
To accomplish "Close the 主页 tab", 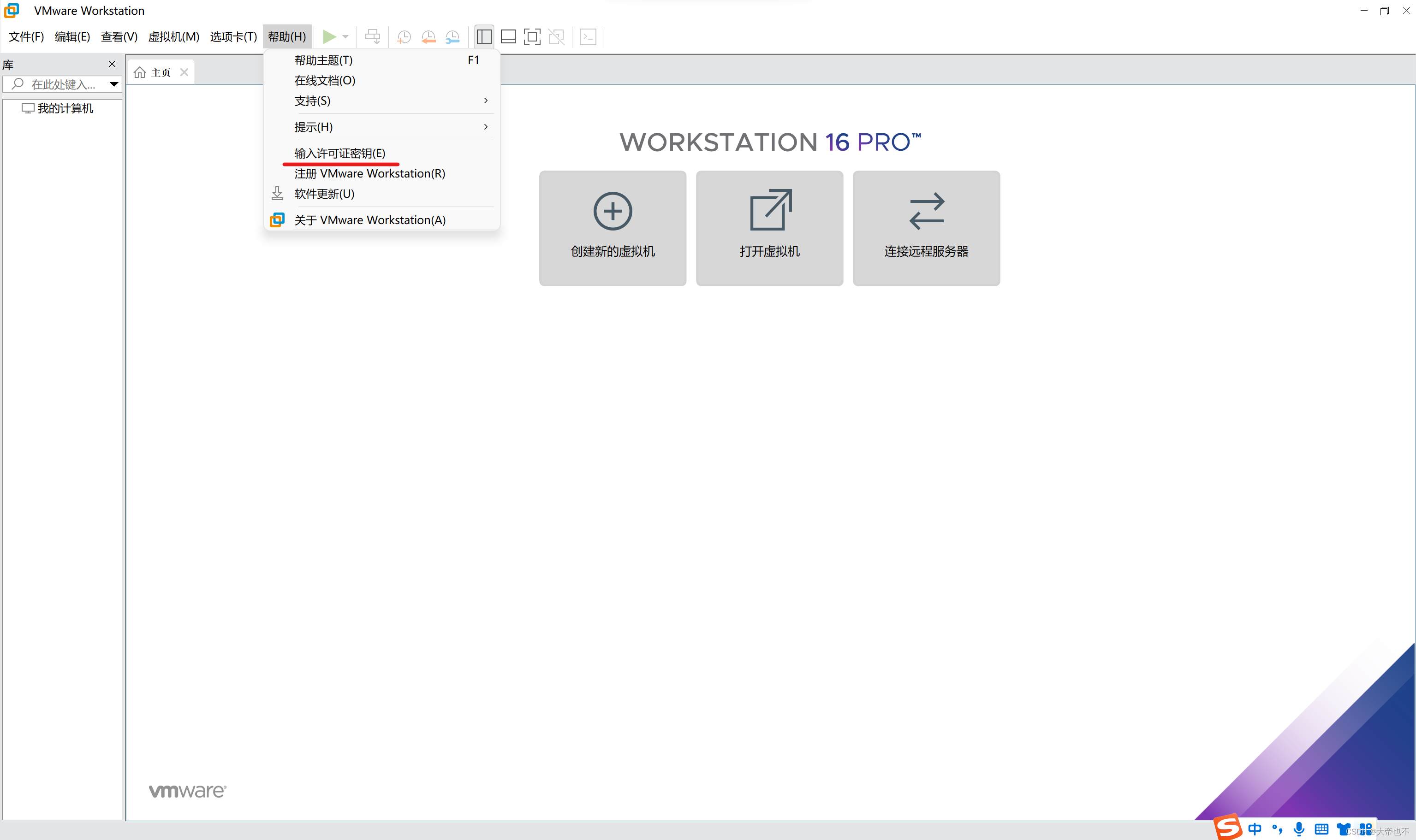I will [x=184, y=72].
